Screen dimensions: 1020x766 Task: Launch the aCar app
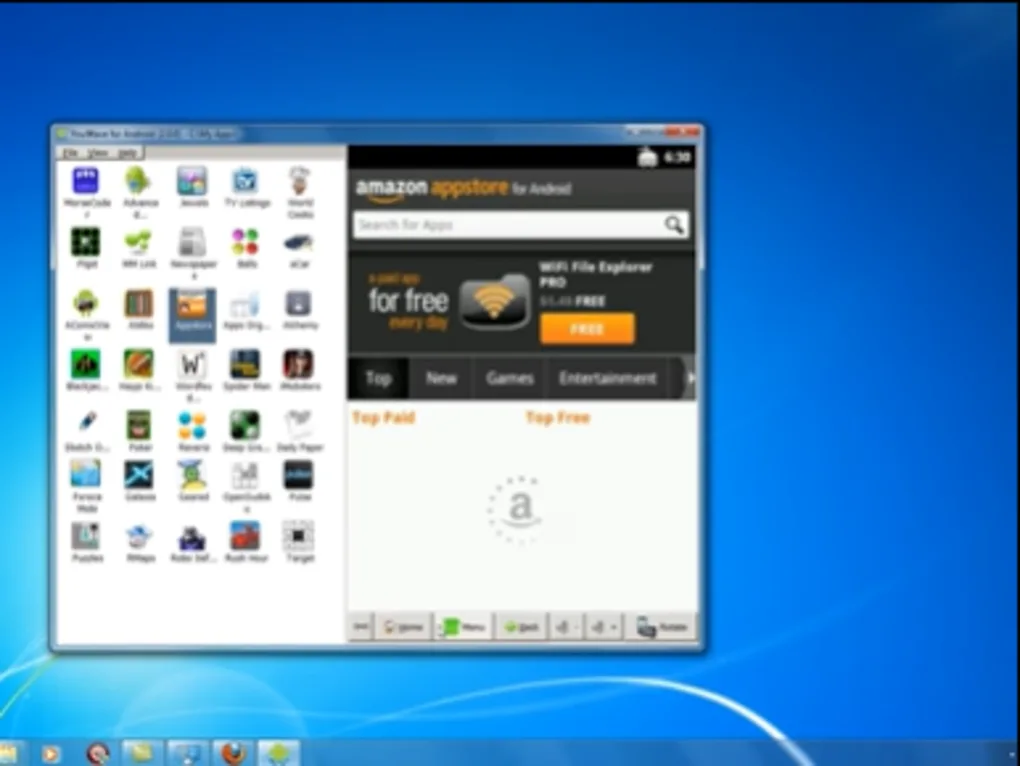299,243
